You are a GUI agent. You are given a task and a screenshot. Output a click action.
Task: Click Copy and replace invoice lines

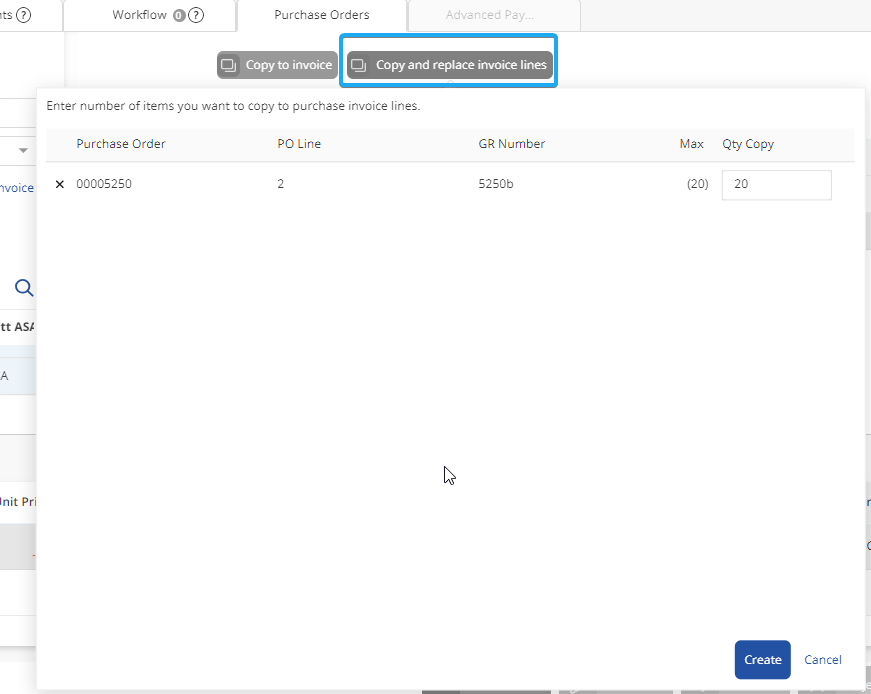450,65
